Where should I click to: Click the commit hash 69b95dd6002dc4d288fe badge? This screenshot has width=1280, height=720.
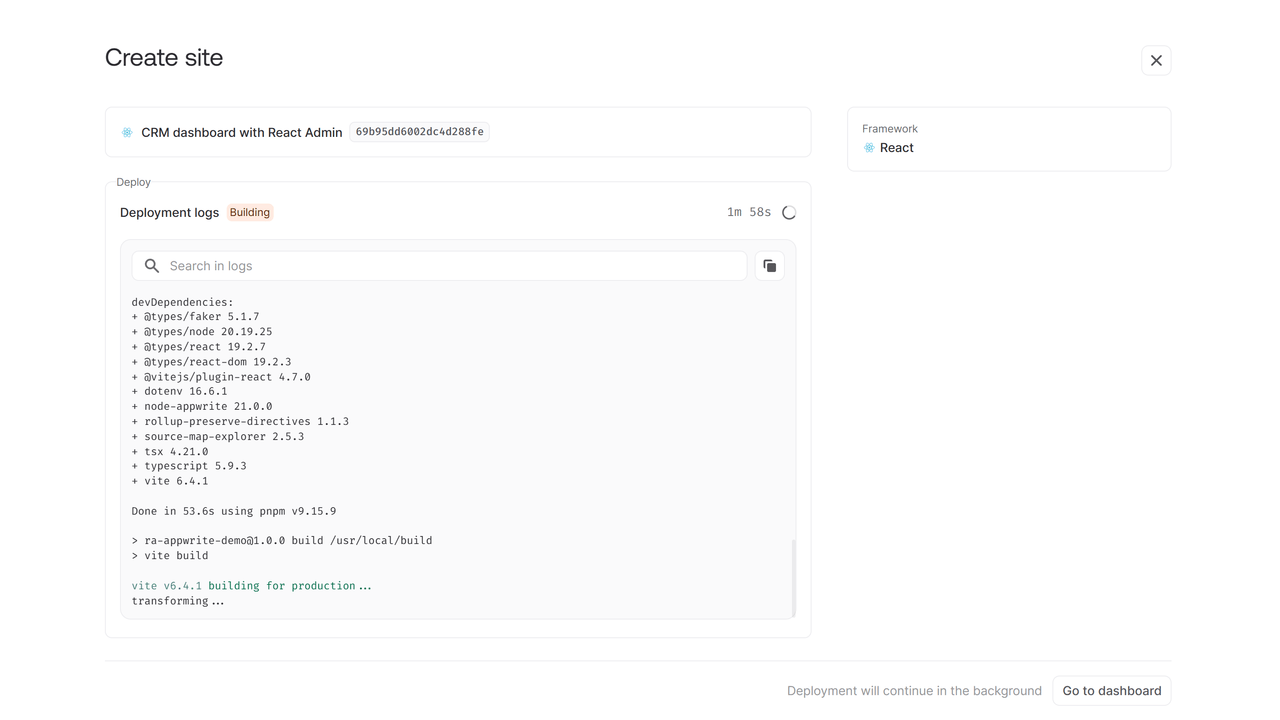[x=419, y=132]
